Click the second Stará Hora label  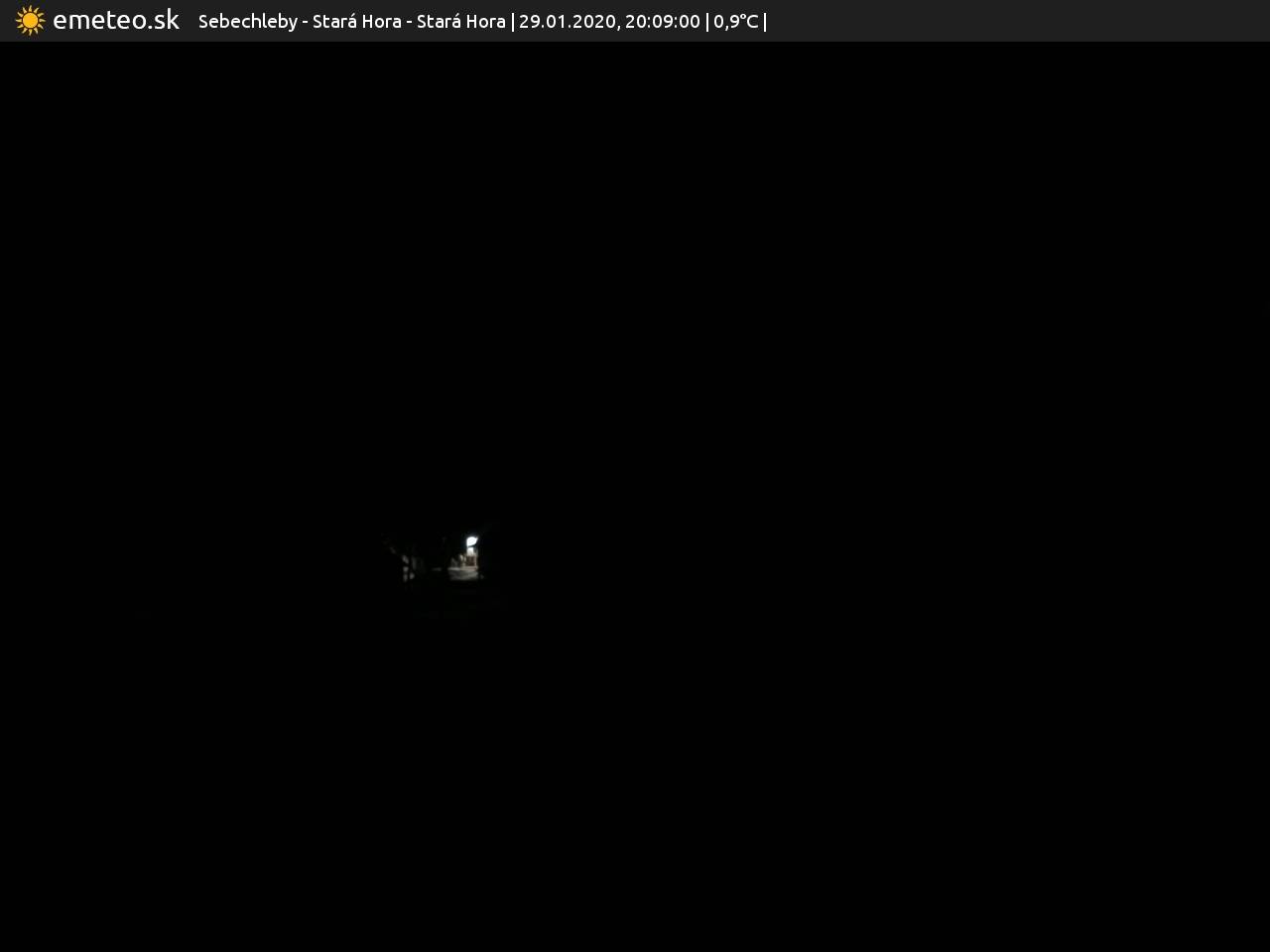point(460,22)
